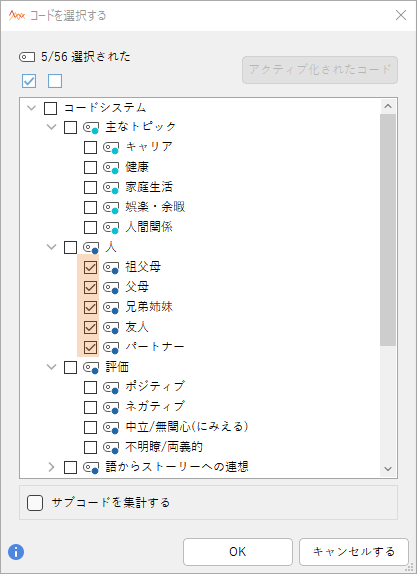Click the code icon beside 友人
Screen dimensions: 417x574
(111, 327)
